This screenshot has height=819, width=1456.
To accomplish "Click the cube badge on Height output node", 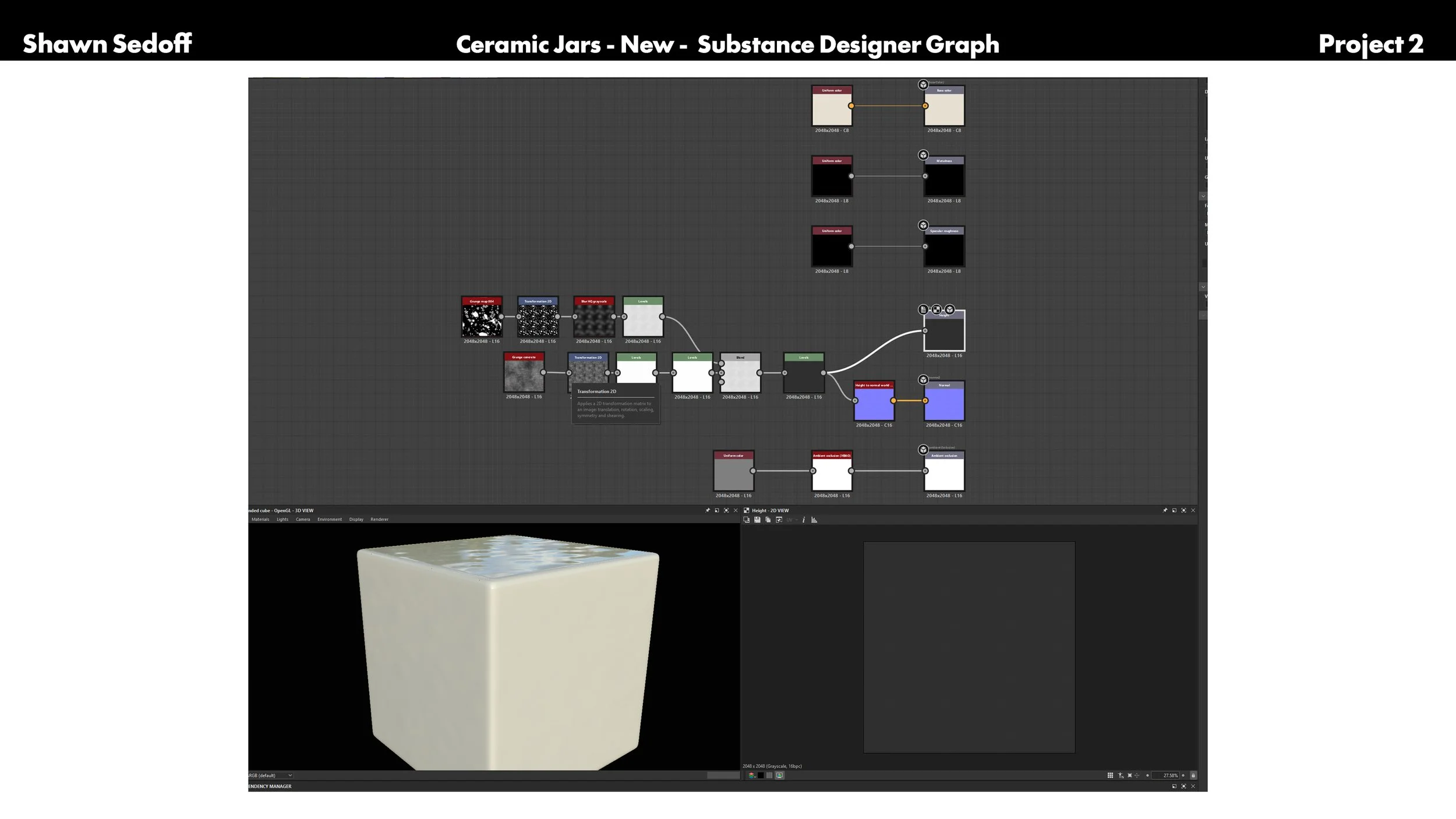I will click(x=950, y=309).
